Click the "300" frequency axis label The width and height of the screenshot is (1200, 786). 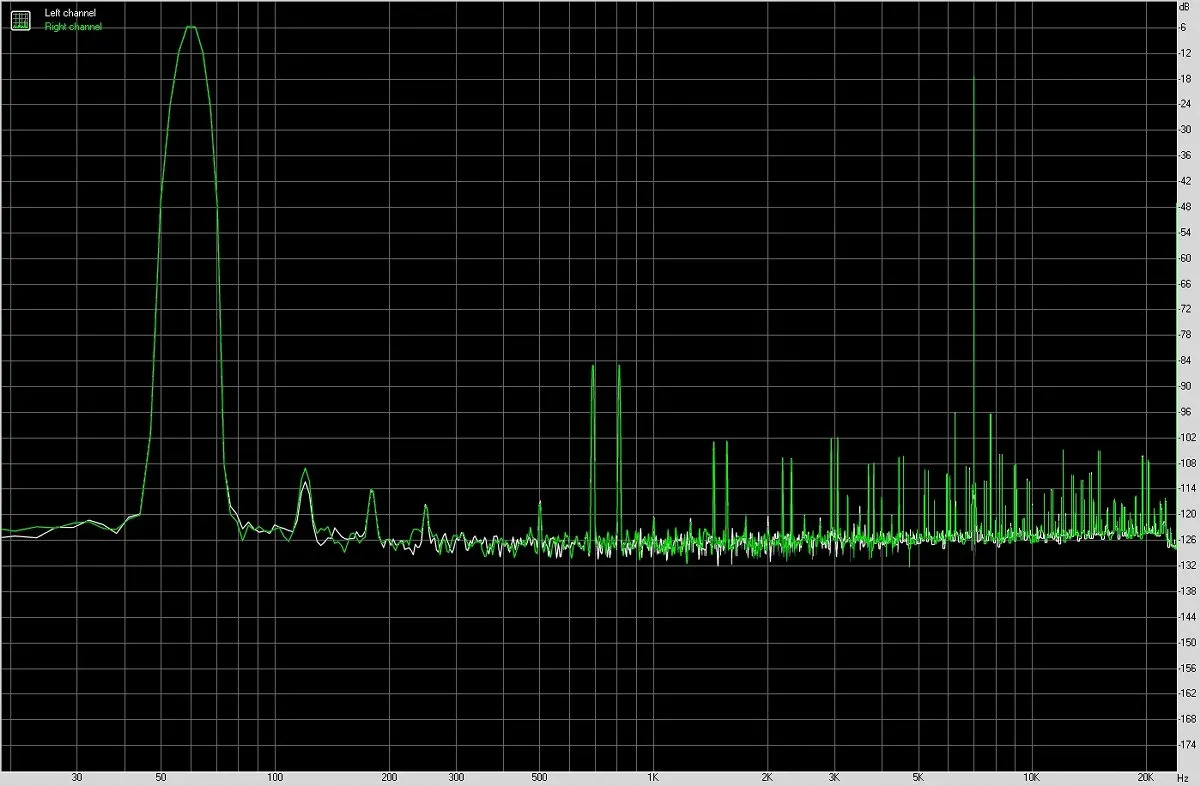[x=456, y=777]
